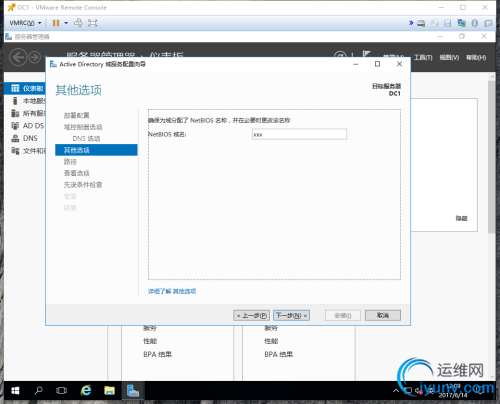Click the right BPA 结果 entry

click(279, 354)
